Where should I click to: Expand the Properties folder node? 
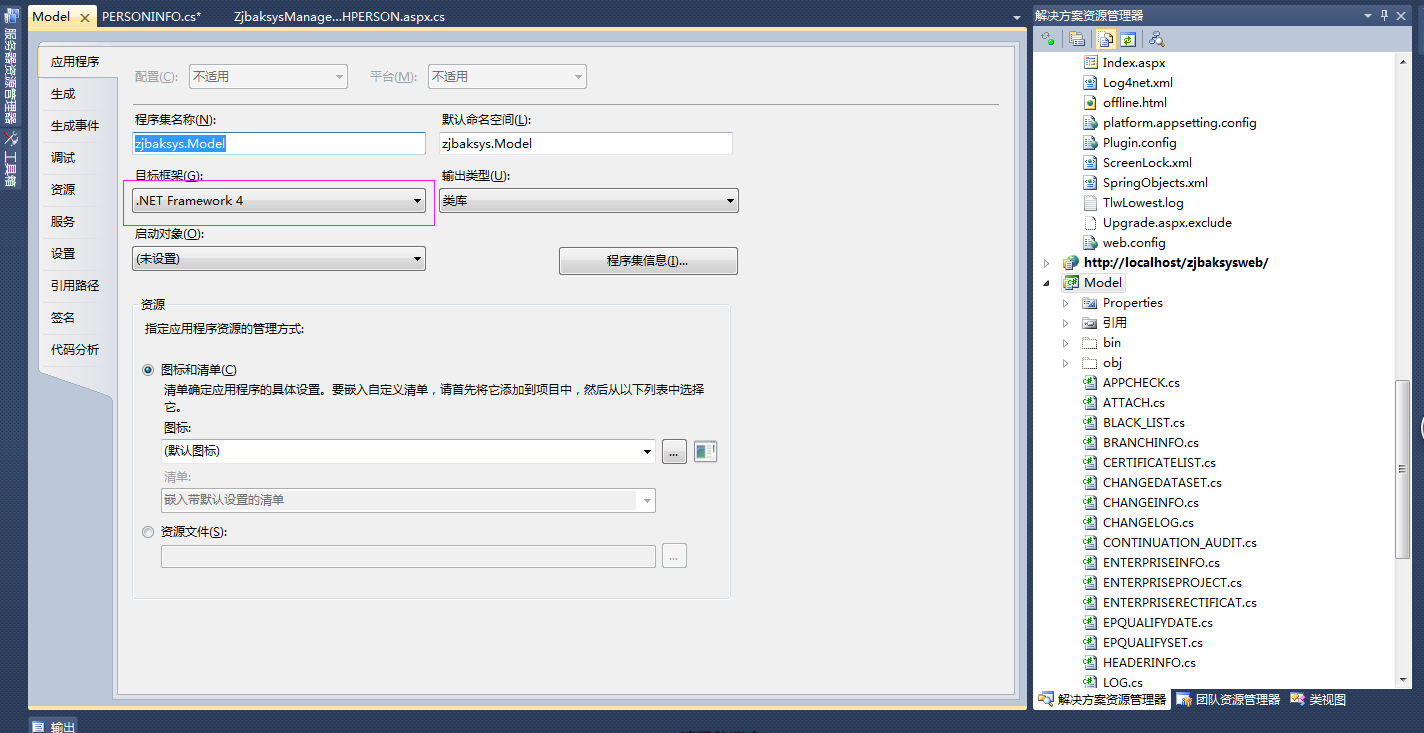pos(1066,302)
